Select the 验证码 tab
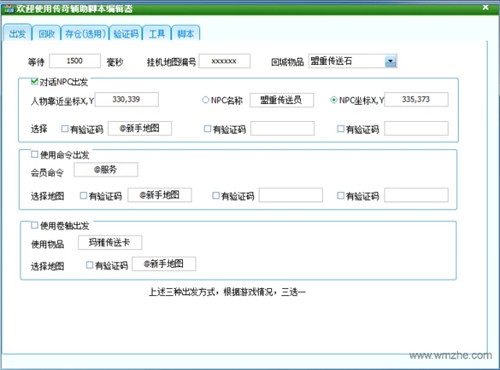This screenshot has width=500, height=370. [x=126, y=33]
